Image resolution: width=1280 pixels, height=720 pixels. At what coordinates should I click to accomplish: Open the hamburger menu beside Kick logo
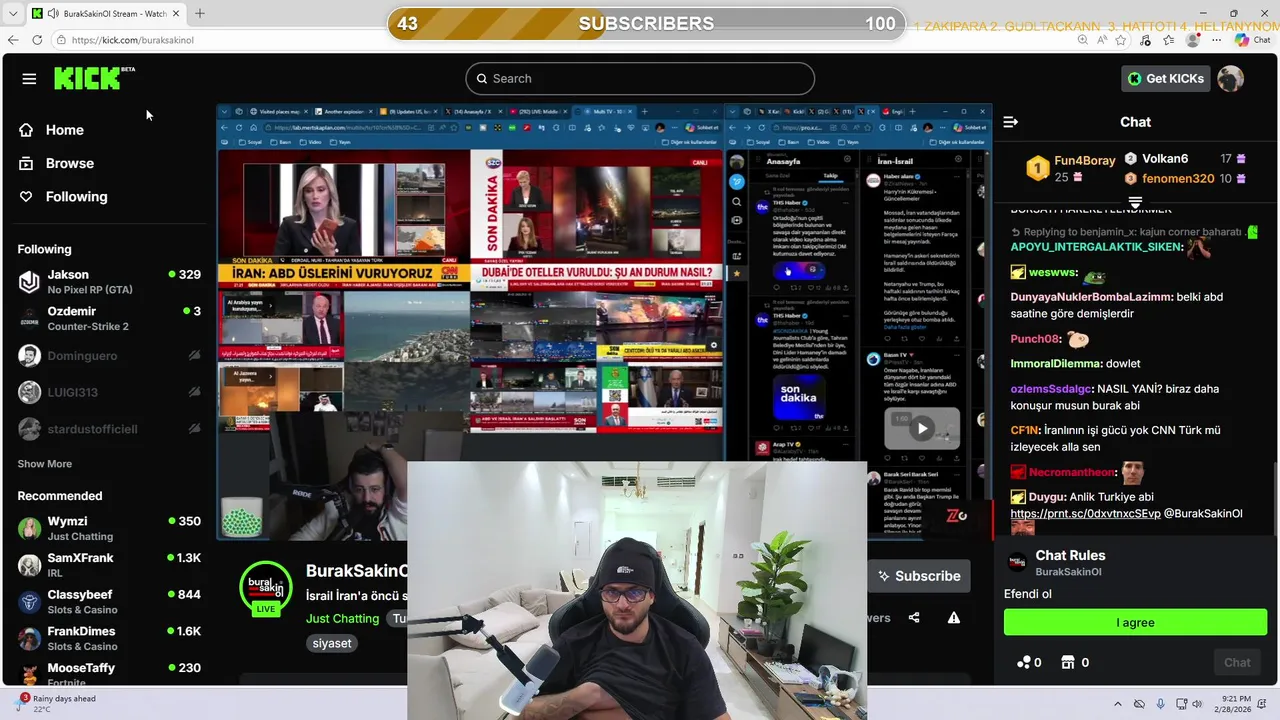click(29, 79)
